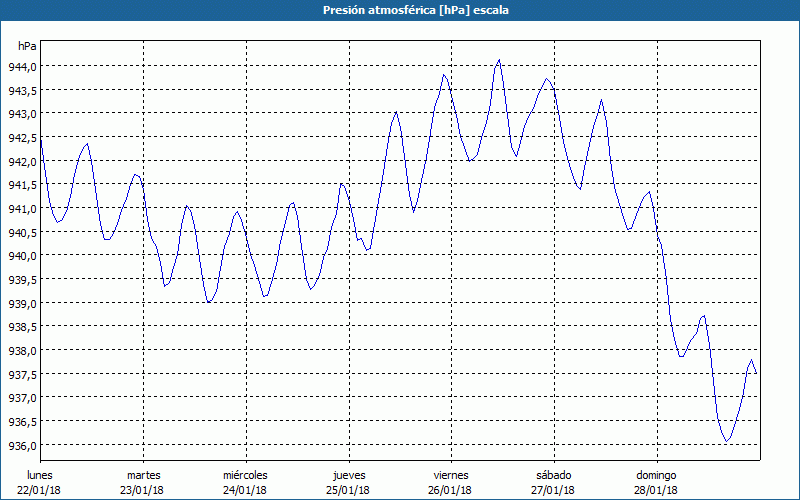The width and height of the screenshot is (800, 500).
Task: Click the "jueves" day label
Action: tap(348, 474)
